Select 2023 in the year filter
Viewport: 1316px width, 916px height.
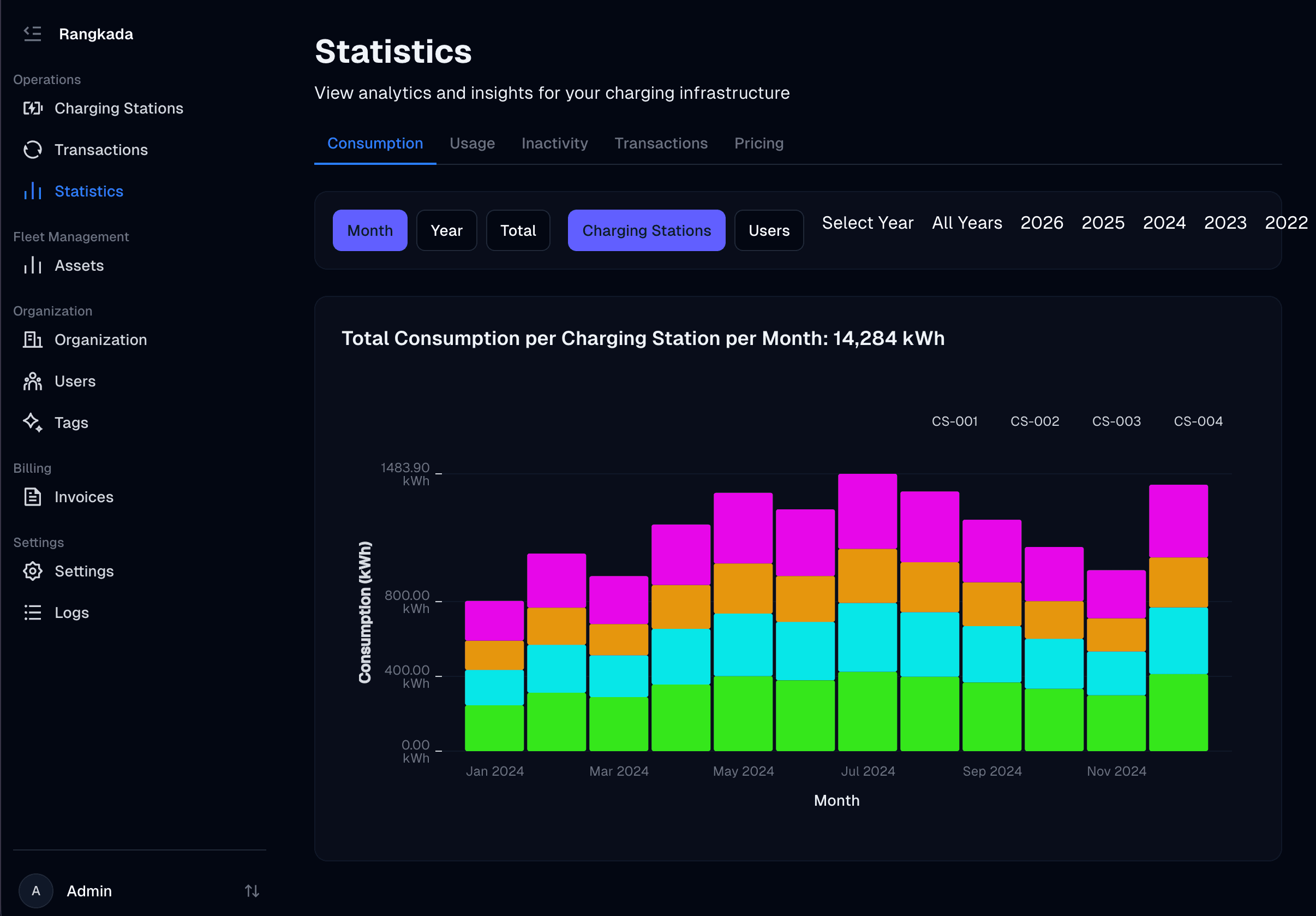pyautogui.click(x=1225, y=223)
